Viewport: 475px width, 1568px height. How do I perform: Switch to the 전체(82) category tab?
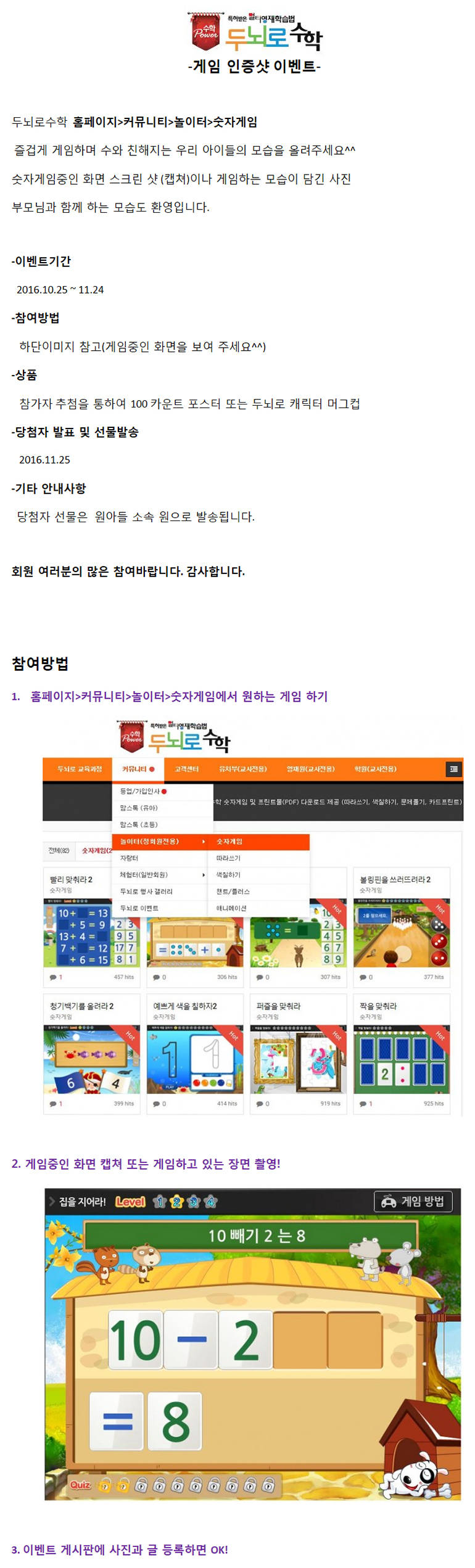[59, 850]
